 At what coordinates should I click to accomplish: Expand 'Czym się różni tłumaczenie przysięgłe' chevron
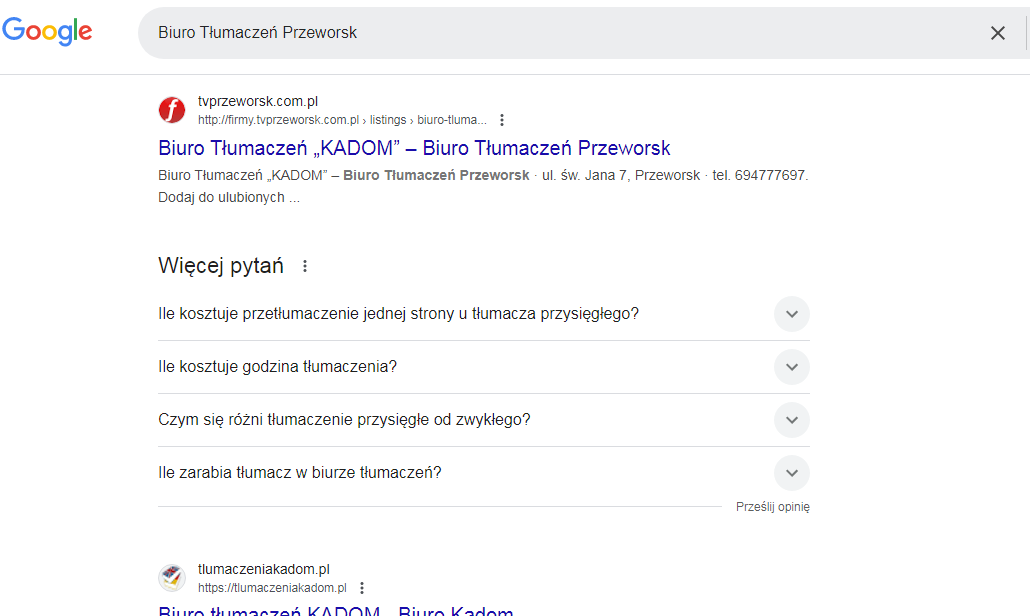tap(791, 420)
